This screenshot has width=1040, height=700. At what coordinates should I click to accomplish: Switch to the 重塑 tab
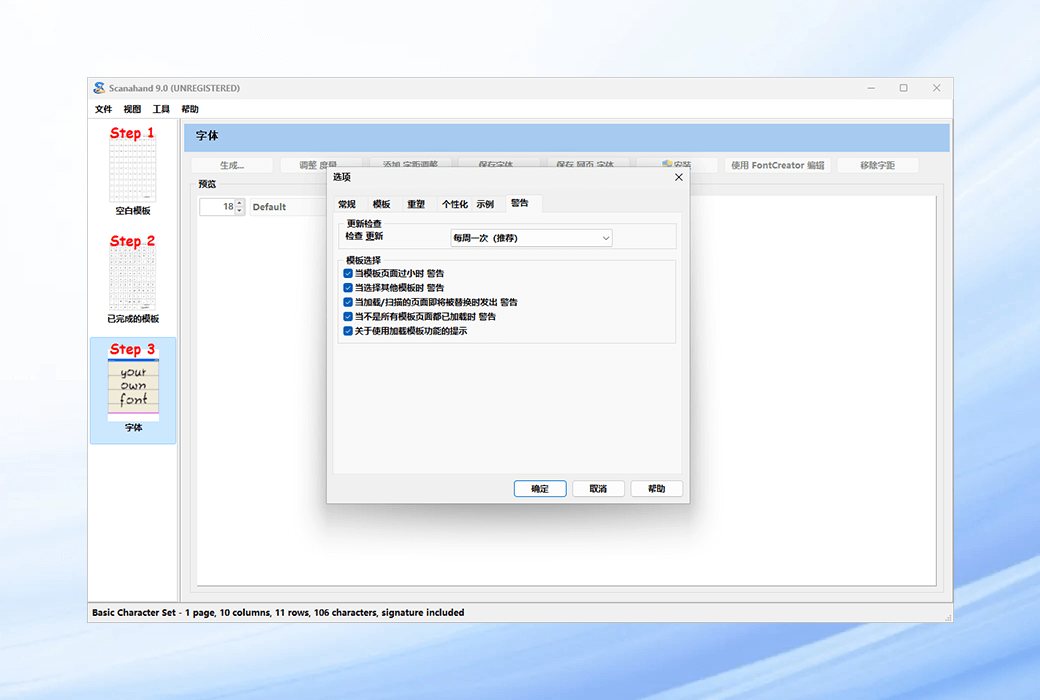[416, 204]
